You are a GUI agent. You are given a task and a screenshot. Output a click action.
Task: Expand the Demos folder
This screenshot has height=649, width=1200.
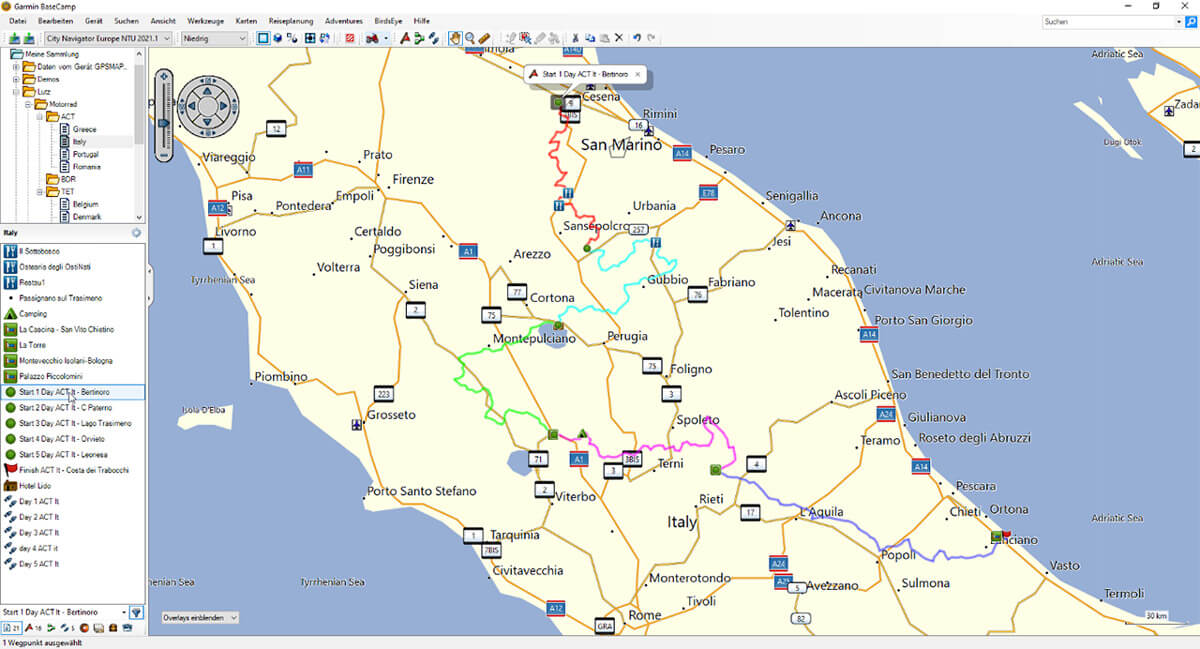pos(16,79)
